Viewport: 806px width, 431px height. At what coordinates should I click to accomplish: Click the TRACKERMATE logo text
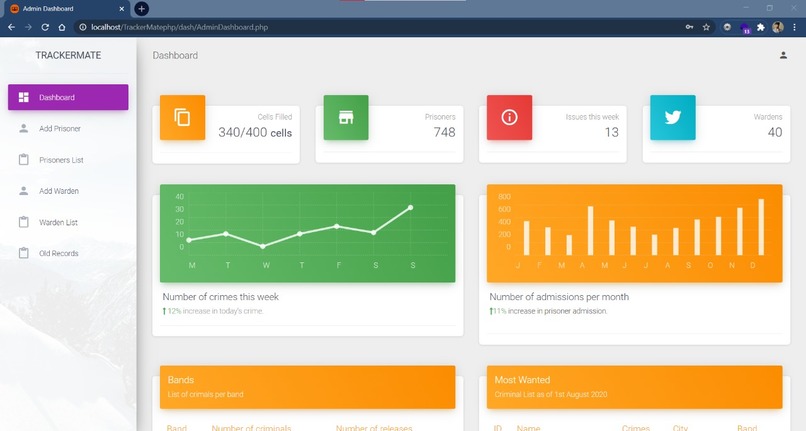click(68, 55)
